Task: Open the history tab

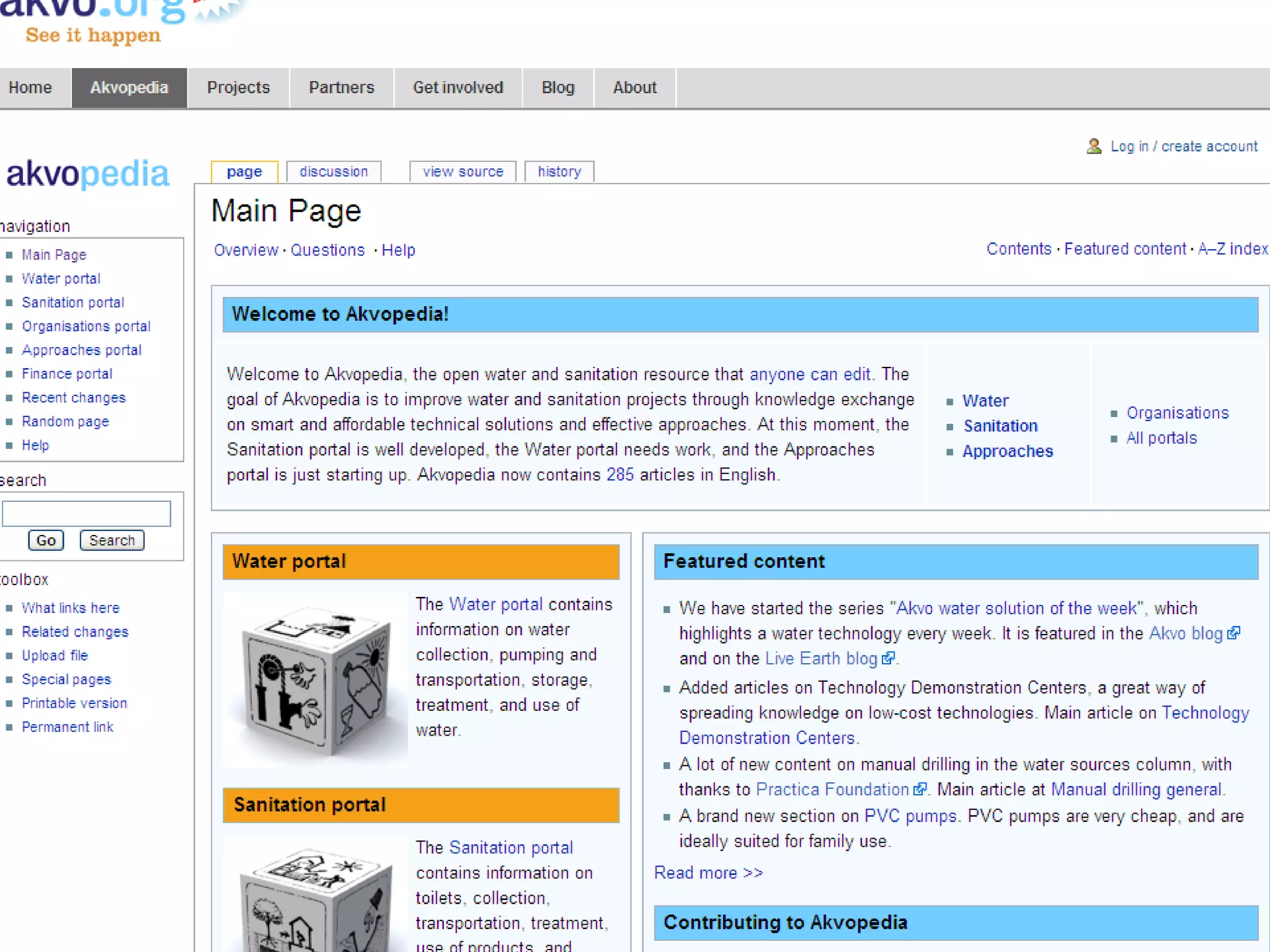Action: 559,172
